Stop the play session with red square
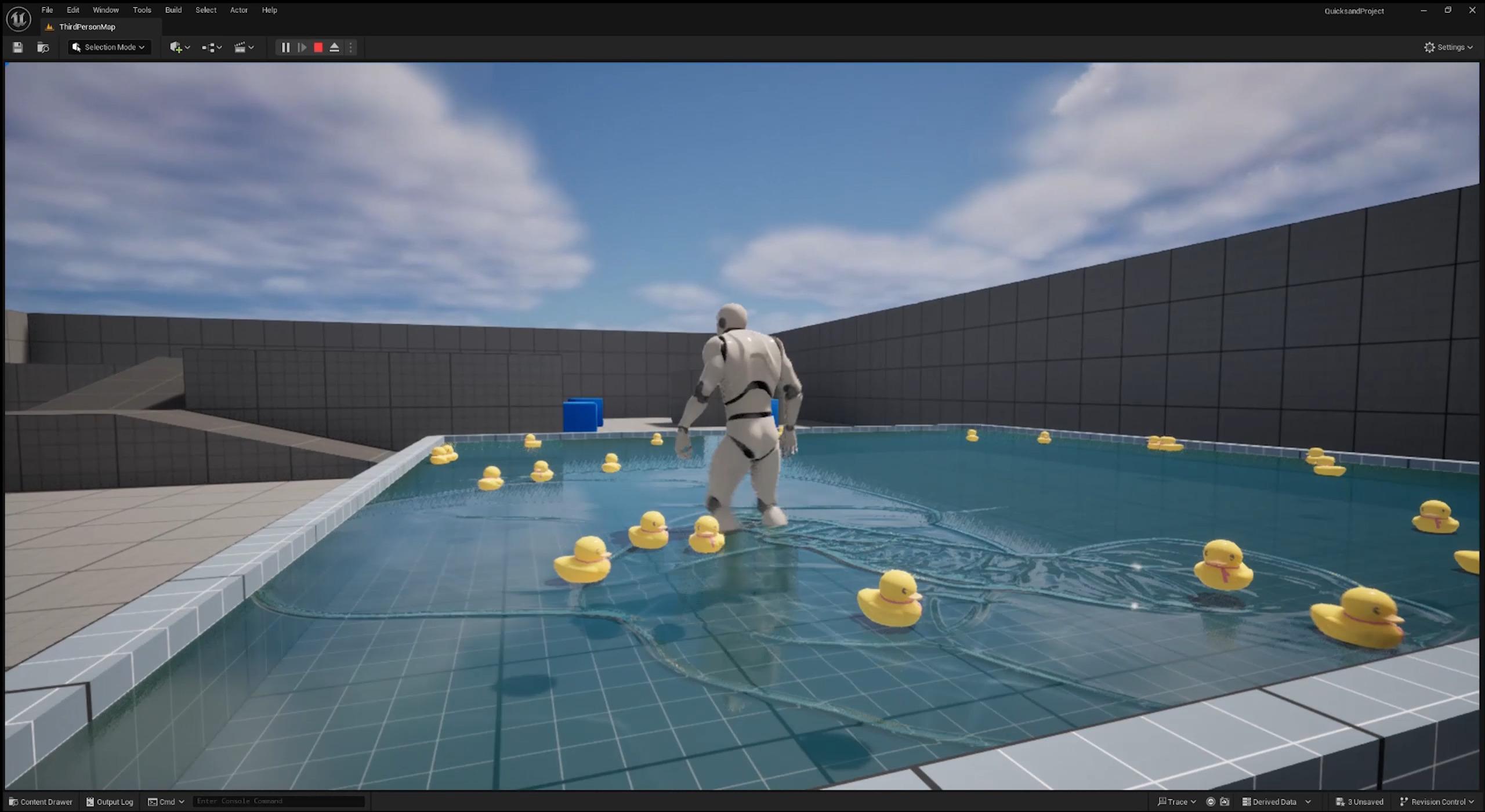 [x=318, y=48]
